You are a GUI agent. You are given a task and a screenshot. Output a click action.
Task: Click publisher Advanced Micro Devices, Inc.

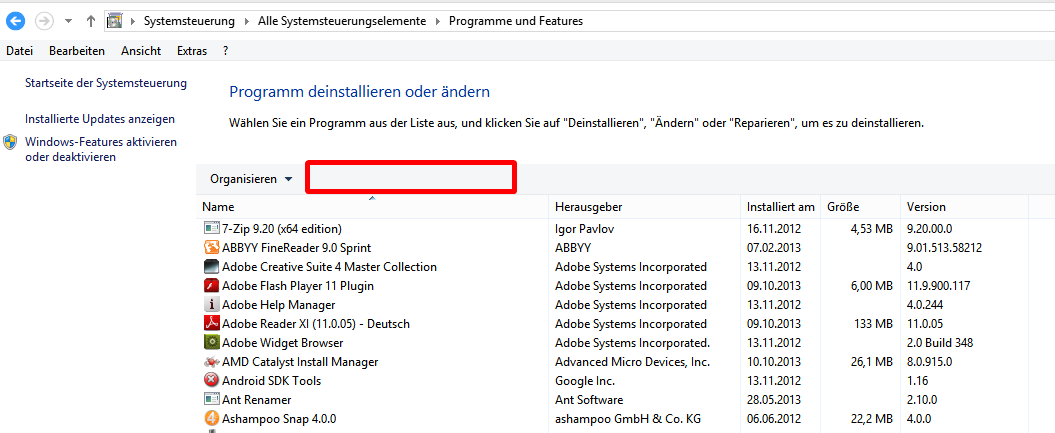pyautogui.click(x=632, y=362)
